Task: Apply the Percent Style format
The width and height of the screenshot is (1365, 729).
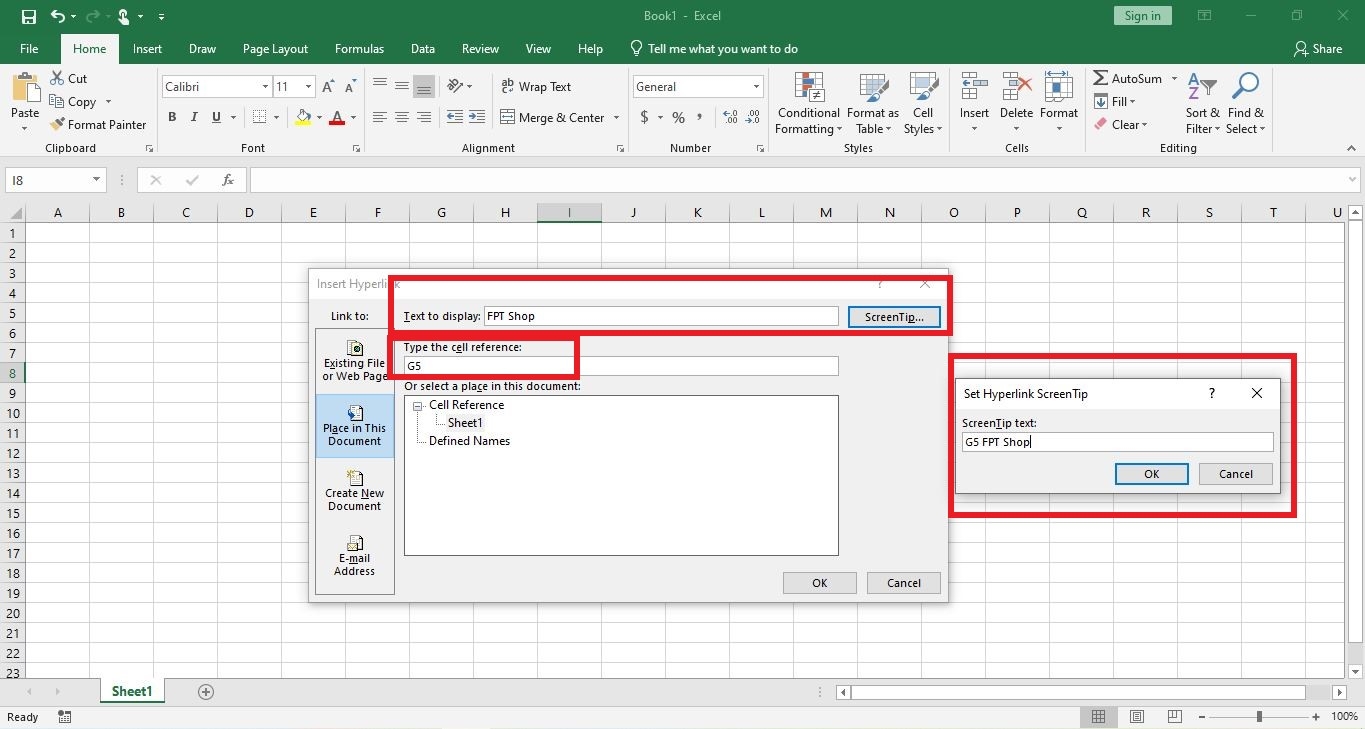Action: [678, 117]
